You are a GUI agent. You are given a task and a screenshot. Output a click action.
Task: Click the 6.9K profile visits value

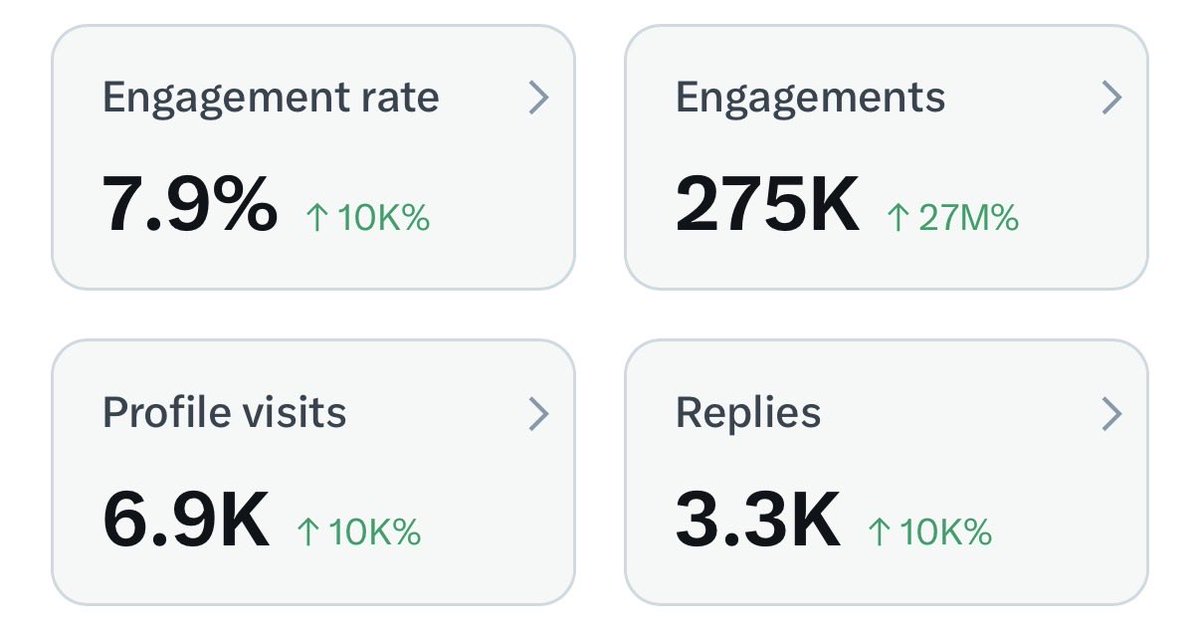coord(186,519)
